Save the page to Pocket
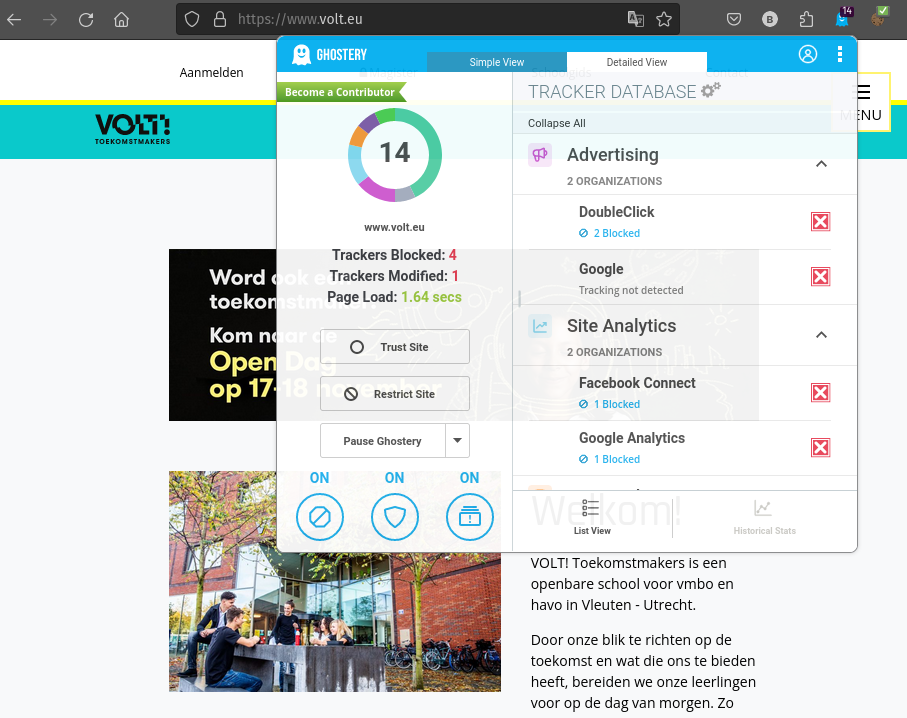907x718 pixels. tap(734, 20)
